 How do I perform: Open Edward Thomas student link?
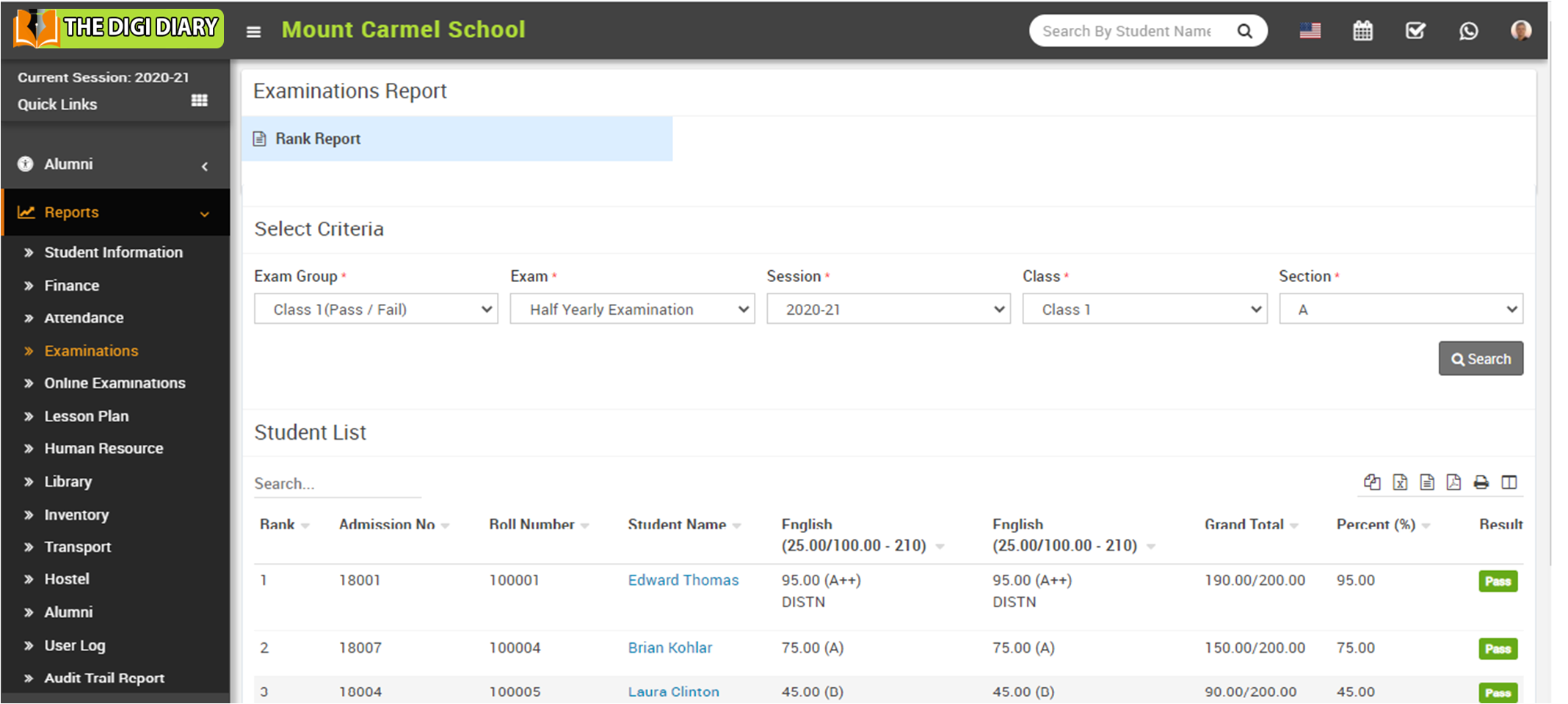point(683,580)
